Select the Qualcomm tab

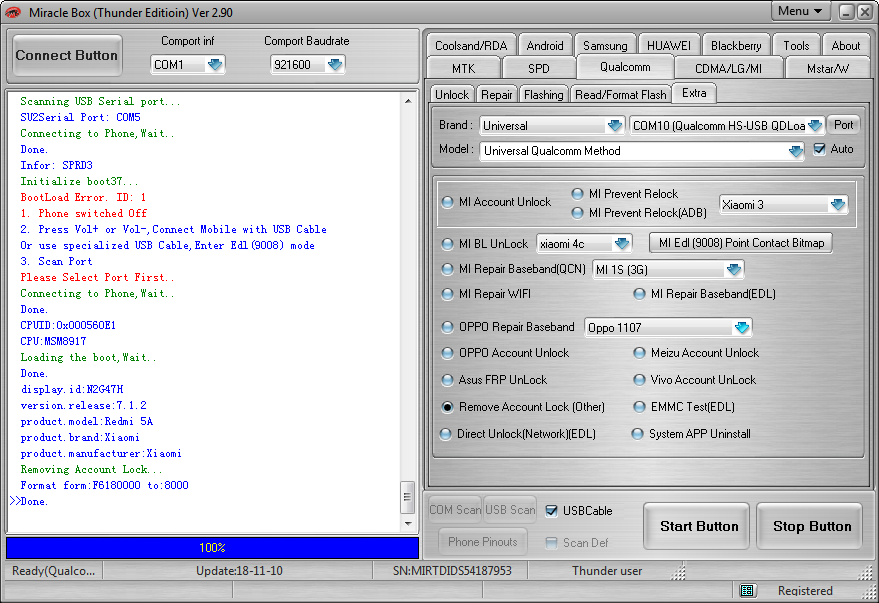tap(625, 67)
